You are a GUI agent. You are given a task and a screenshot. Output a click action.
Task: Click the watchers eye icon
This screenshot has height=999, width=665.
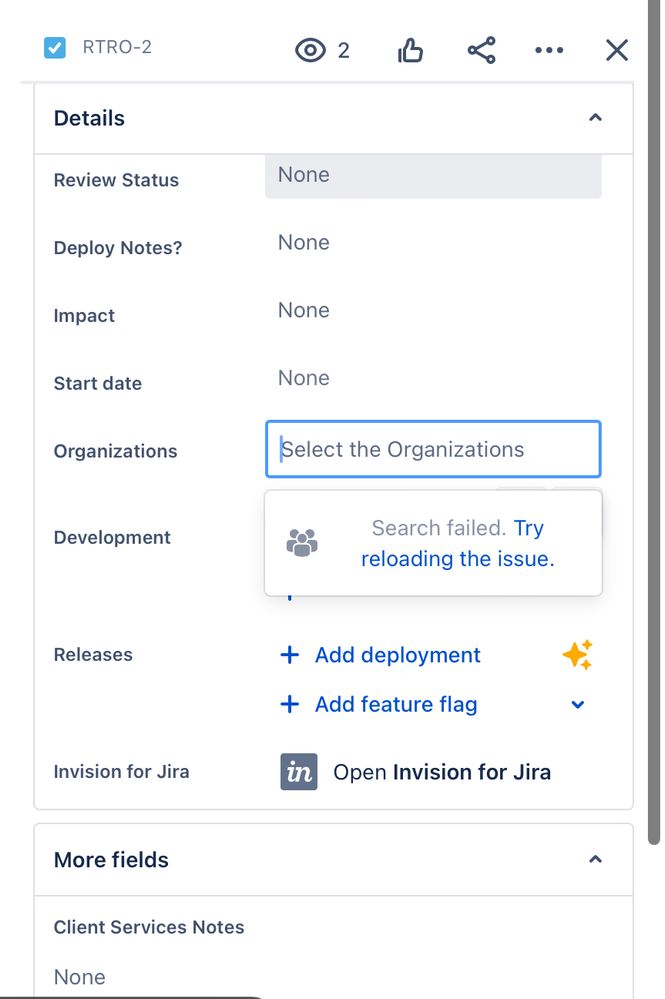(311, 50)
